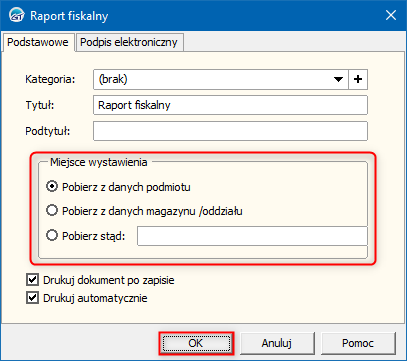
Task: Click the Raport fiskalny window title text
Action: coord(69,16)
